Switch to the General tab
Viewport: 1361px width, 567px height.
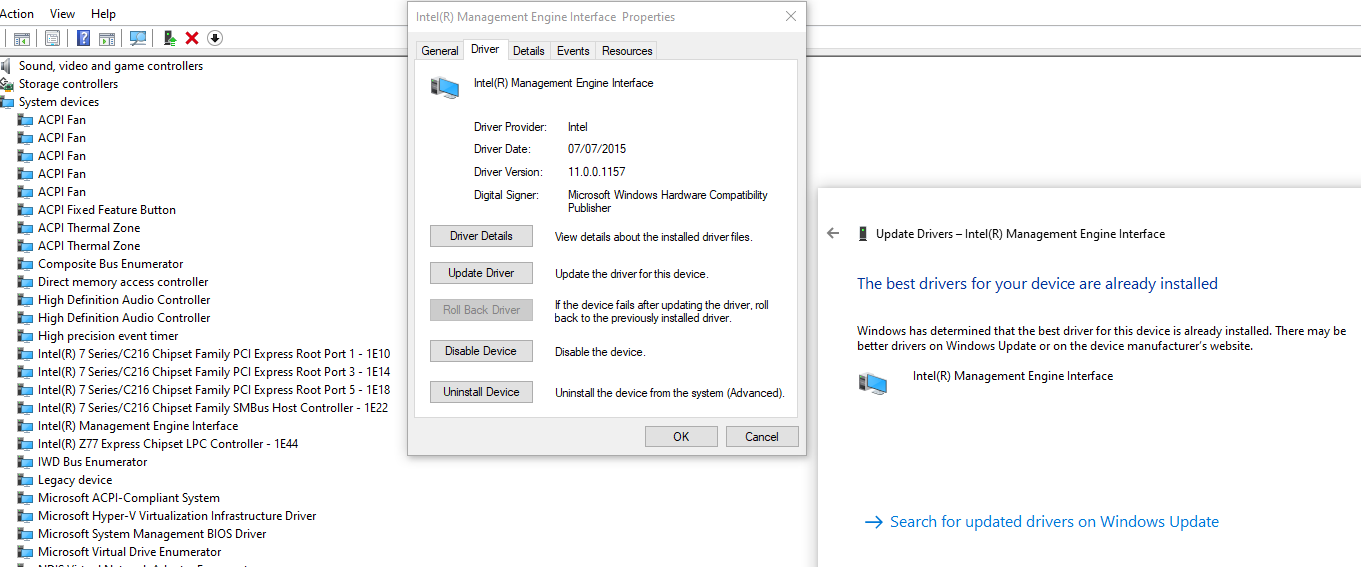[x=440, y=51]
